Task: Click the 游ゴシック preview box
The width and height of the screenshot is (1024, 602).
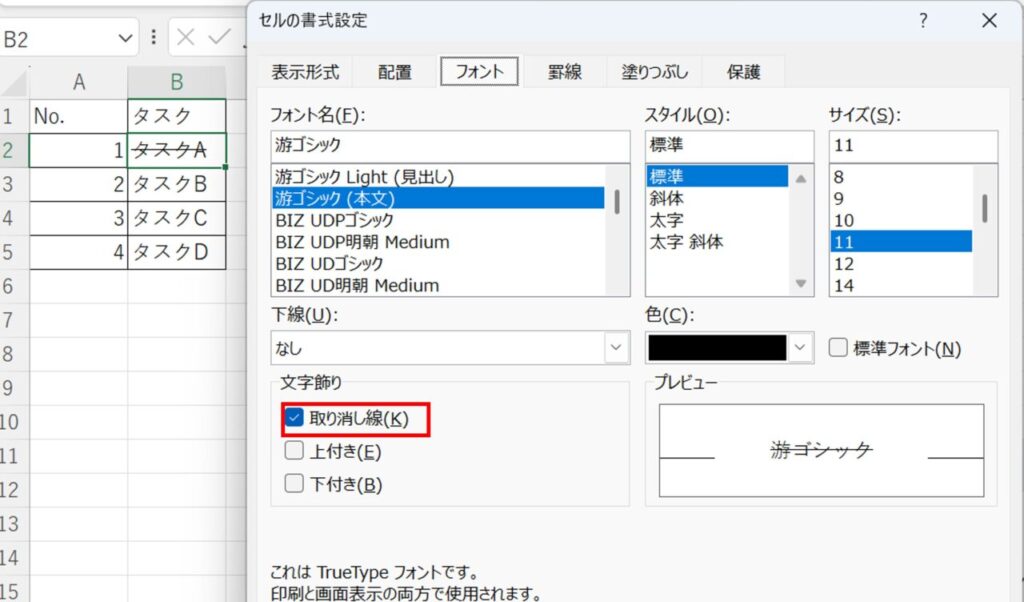Action: [x=821, y=451]
